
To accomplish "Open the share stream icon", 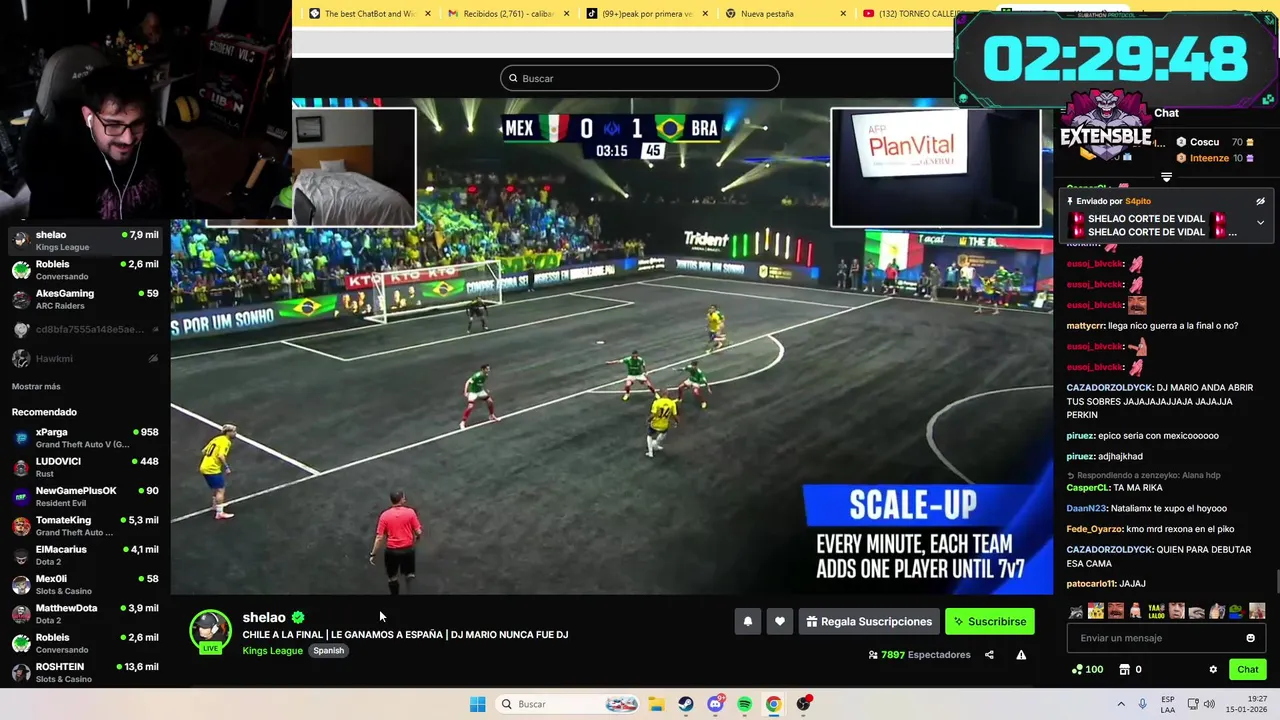I will pos(989,655).
